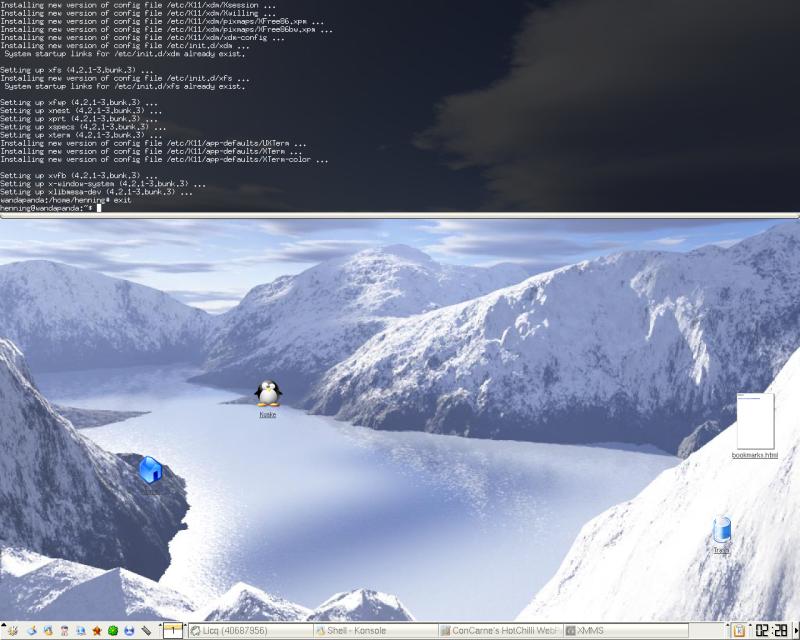Click the 'Setting up xfs (4.2.1-3.bunk.3)' line
The width and height of the screenshot is (800, 640).
pyautogui.click(x=77, y=70)
